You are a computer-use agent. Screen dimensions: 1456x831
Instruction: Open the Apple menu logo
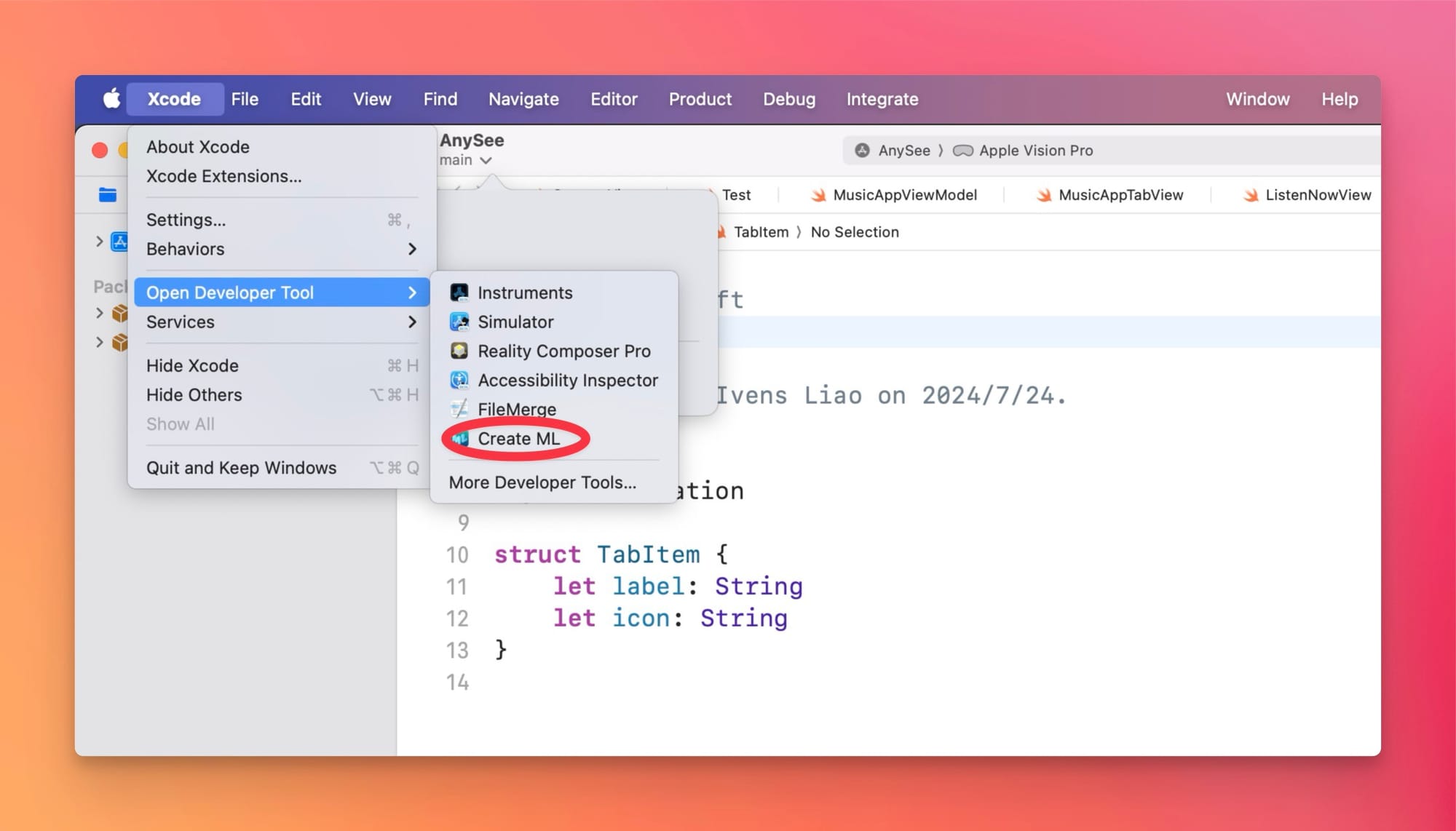[x=111, y=99]
